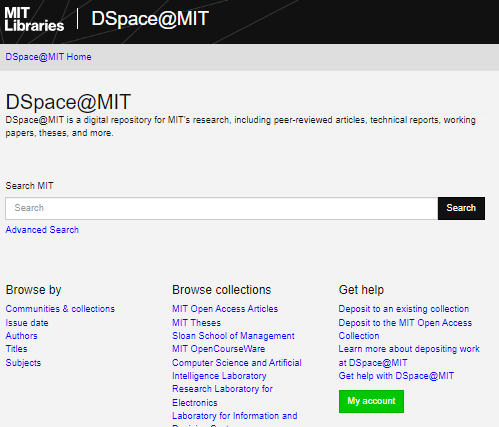Browse by Communities & collections
The height and width of the screenshot is (427, 499).
pyautogui.click(x=60, y=309)
